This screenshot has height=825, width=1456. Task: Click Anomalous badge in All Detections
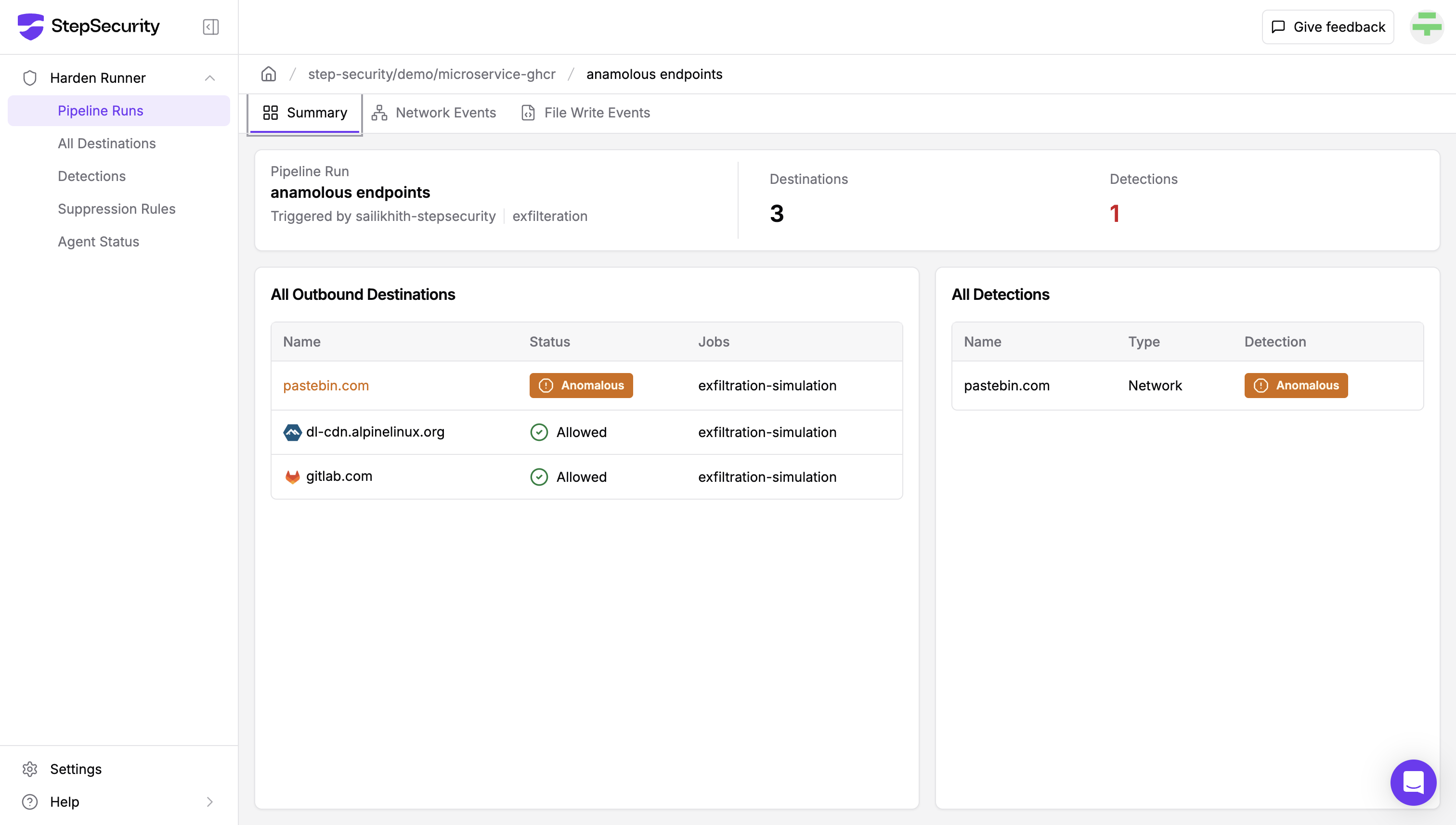[x=1296, y=385]
